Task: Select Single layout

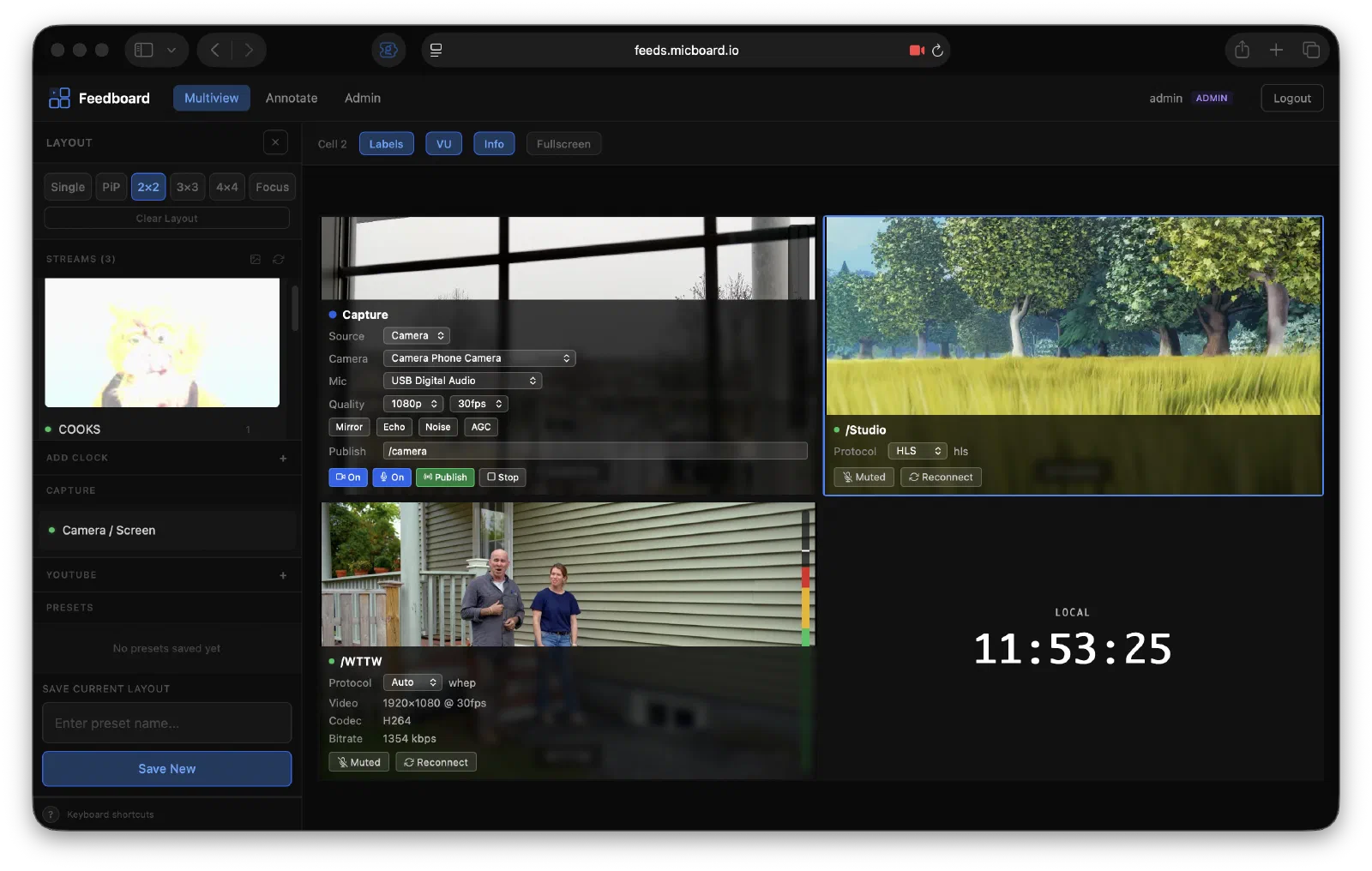Action: point(68,187)
